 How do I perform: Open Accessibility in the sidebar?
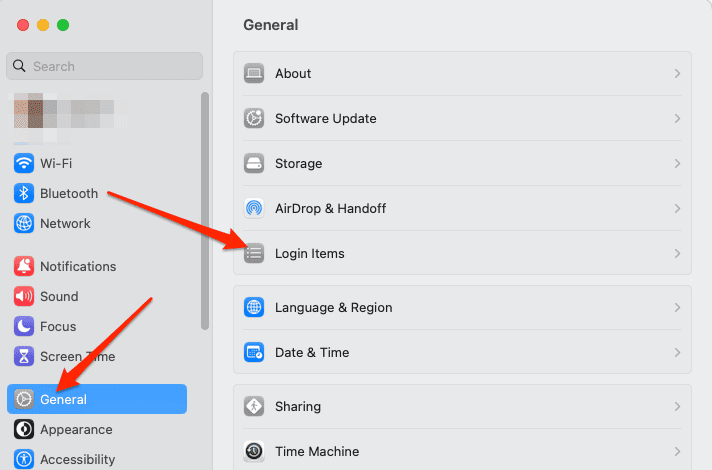point(77,459)
